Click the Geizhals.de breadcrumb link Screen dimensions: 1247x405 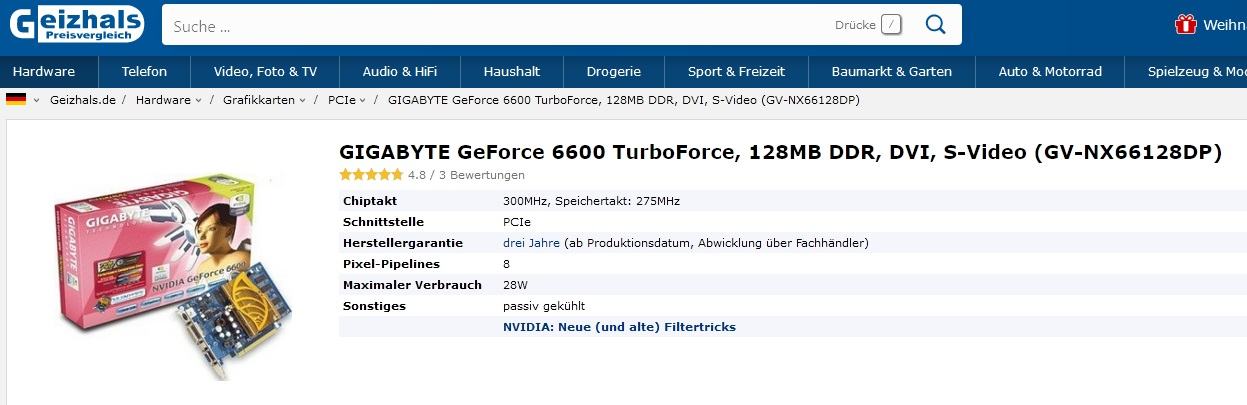pos(84,100)
